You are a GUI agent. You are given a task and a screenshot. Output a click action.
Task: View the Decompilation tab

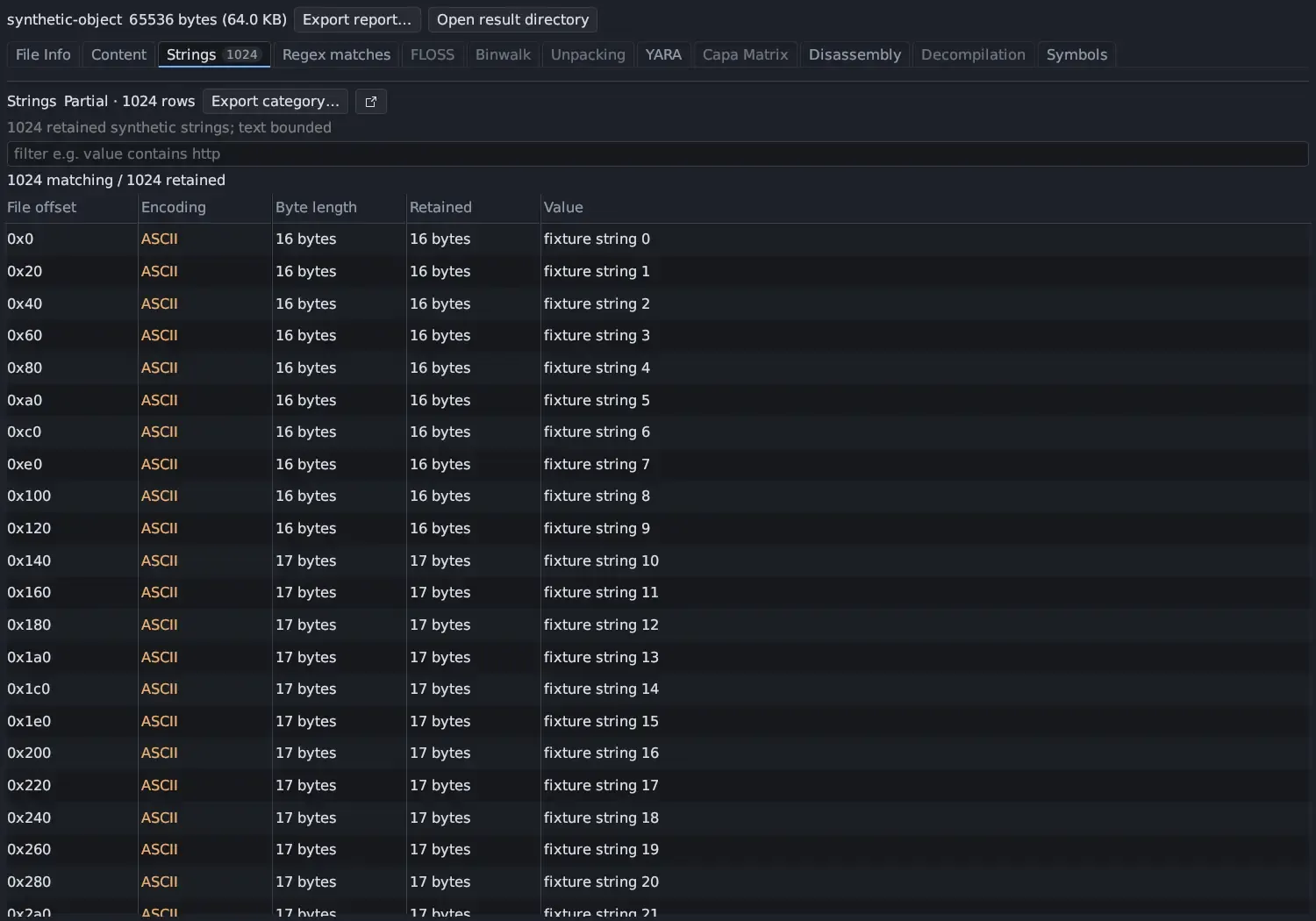pos(973,54)
